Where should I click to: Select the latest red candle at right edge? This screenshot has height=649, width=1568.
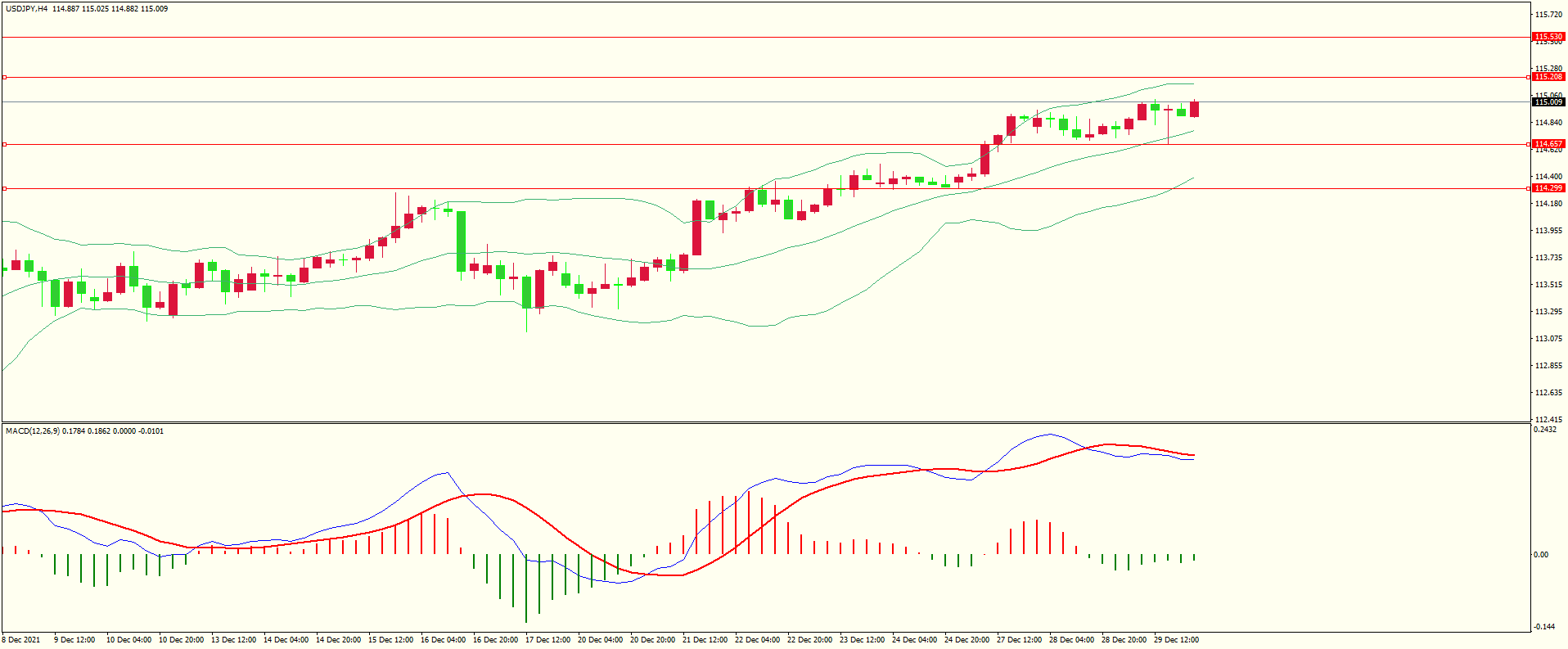1195,109
